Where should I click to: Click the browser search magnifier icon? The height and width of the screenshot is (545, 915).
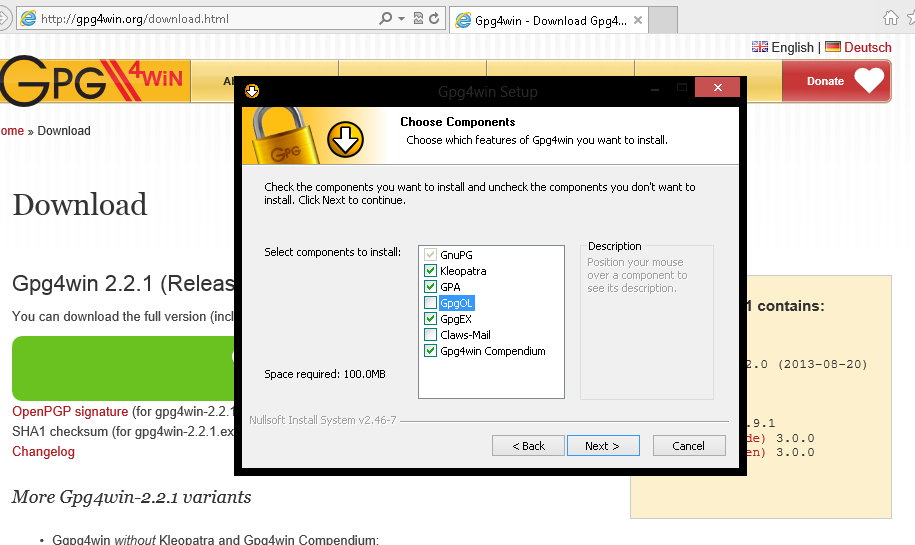385,19
